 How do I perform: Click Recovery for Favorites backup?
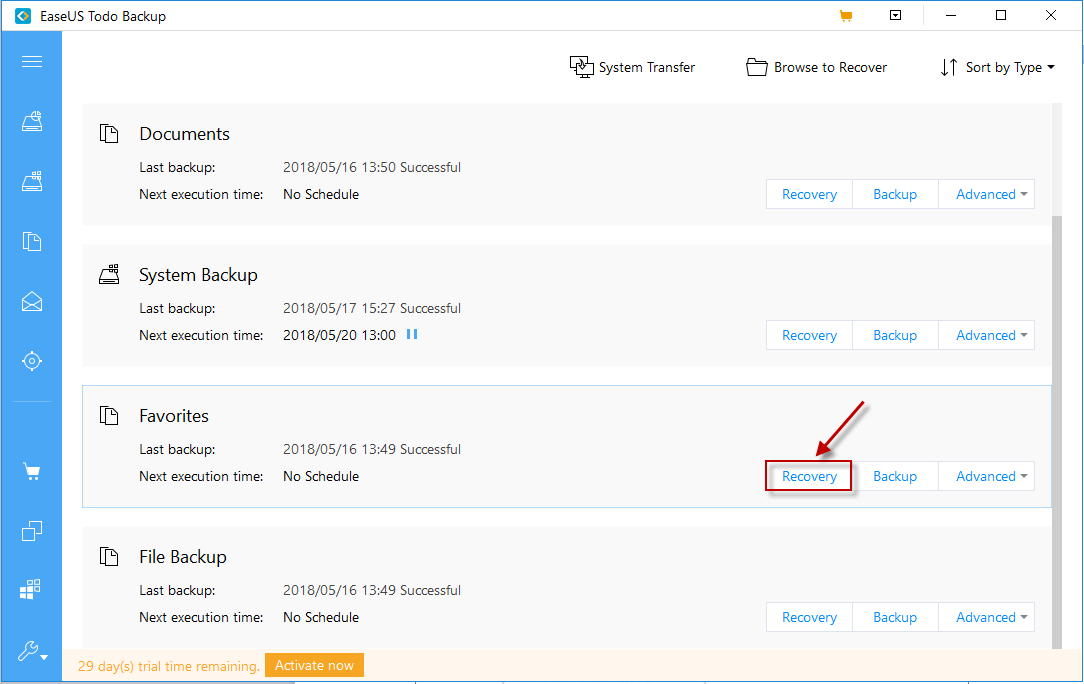pyautogui.click(x=809, y=477)
